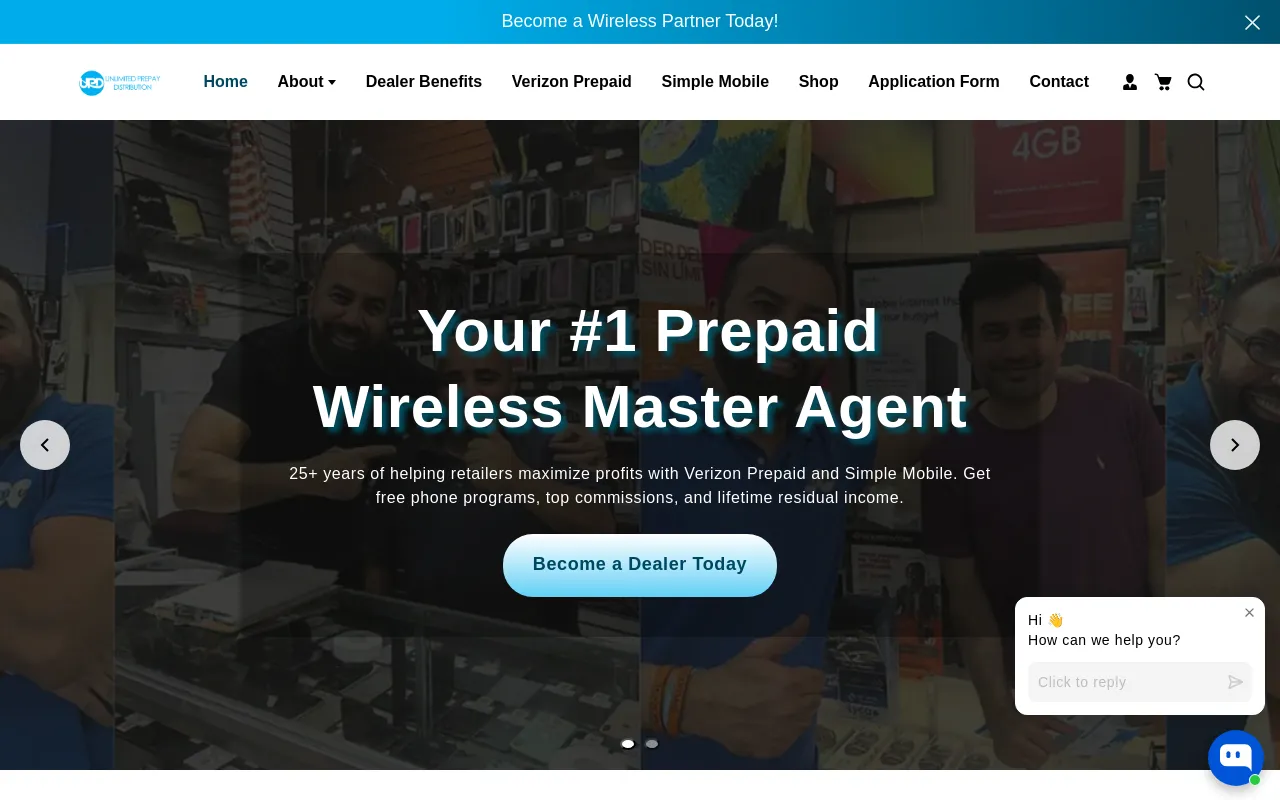The image size is (1280, 800).
Task: Advance to next hero slide
Action: point(1235,445)
